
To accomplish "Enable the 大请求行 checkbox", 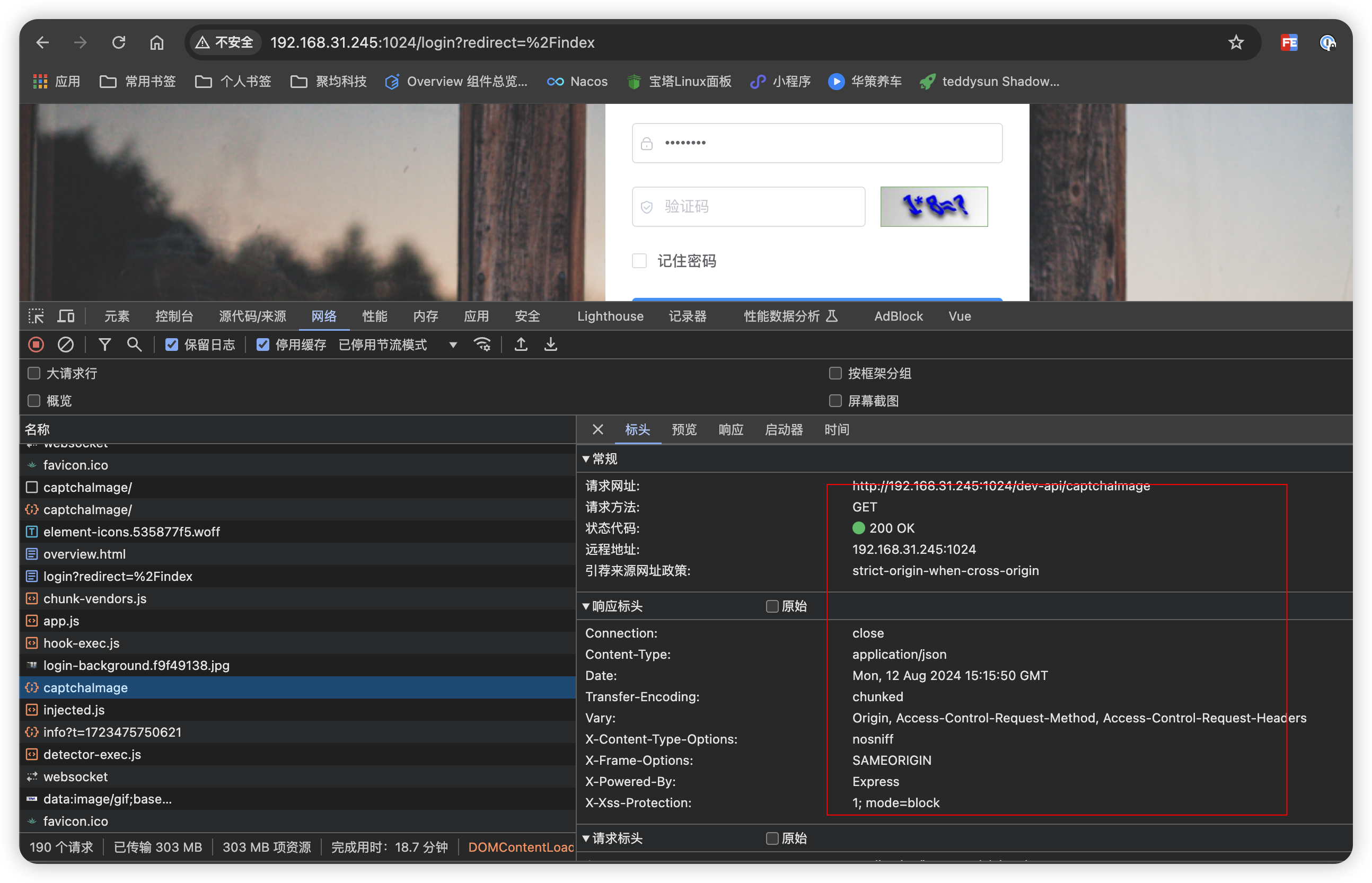I will coord(34,373).
